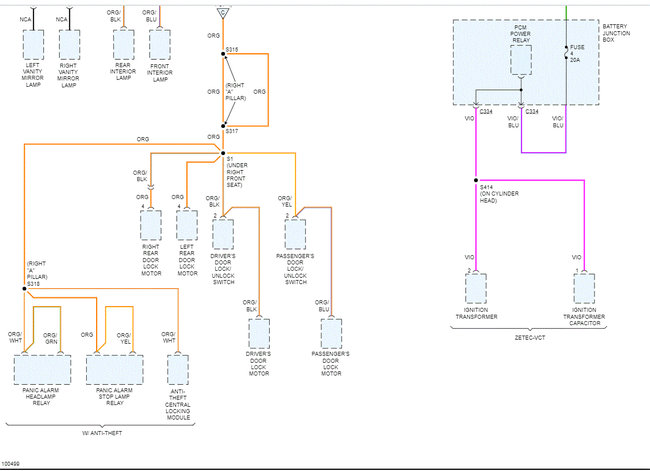
Task: Click the 'FUSE 4 20A' label
Action: coord(576,53)
